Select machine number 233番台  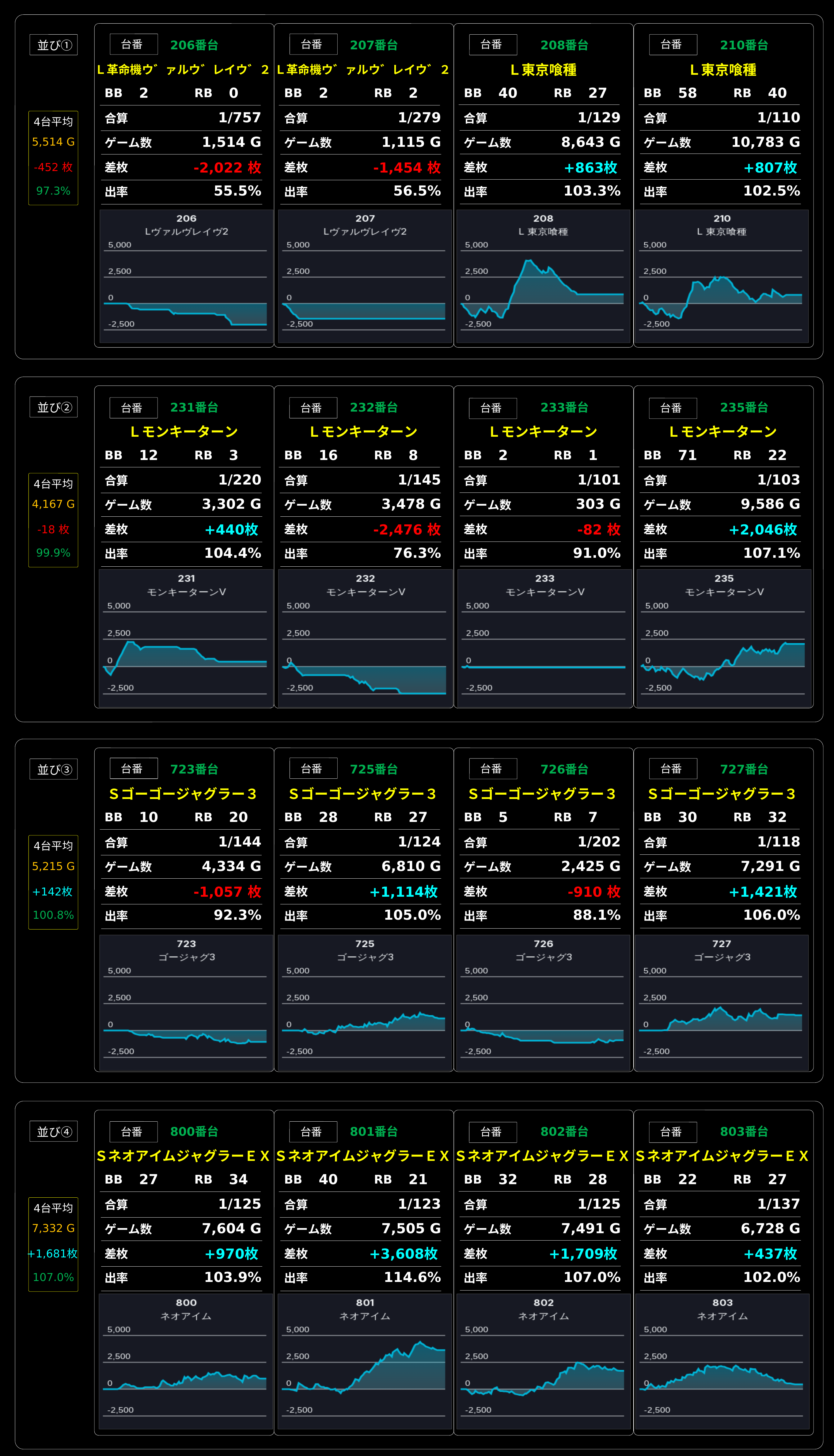(565, 407)
